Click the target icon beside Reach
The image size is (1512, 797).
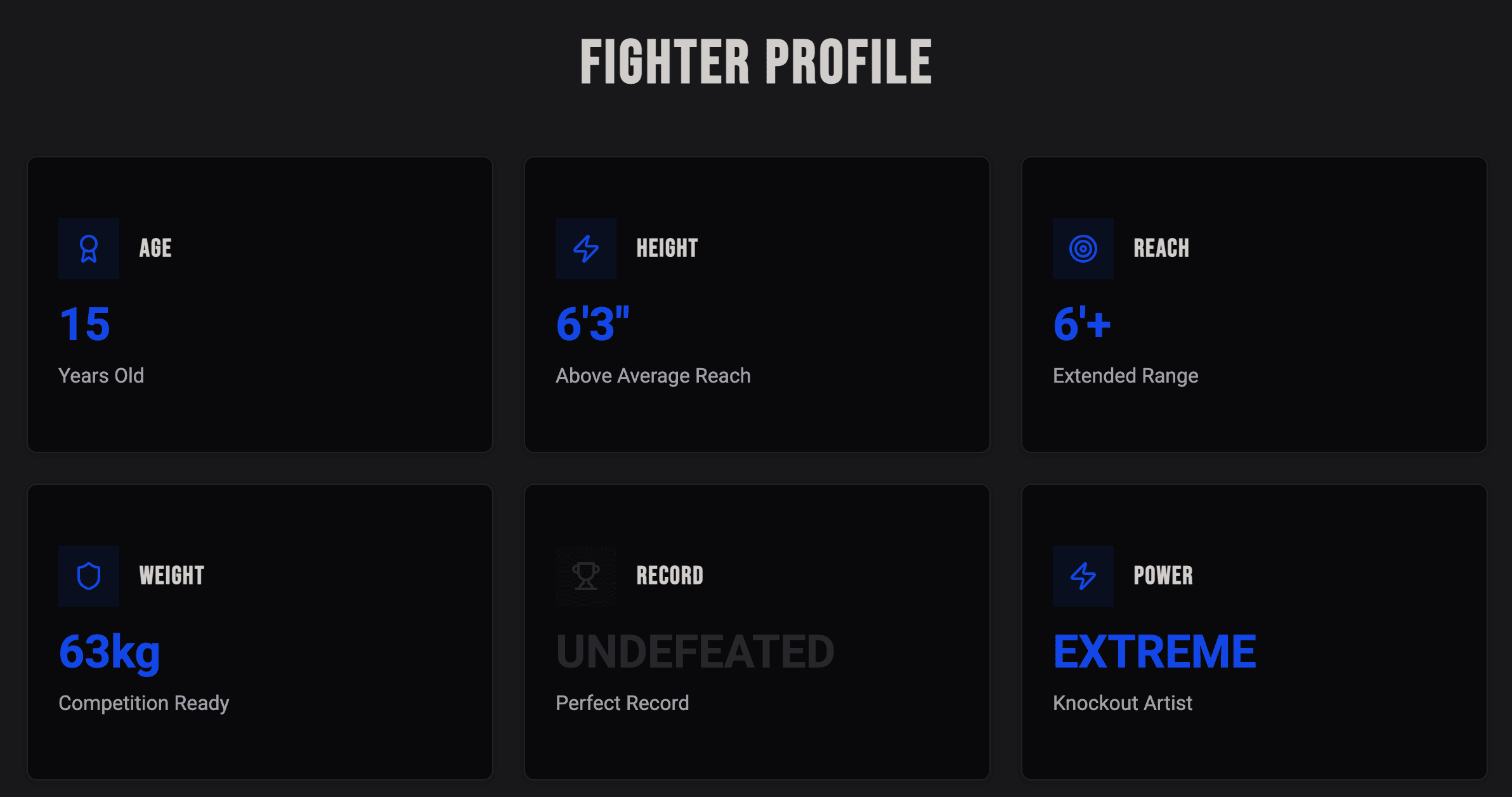tap(1083, 249)
